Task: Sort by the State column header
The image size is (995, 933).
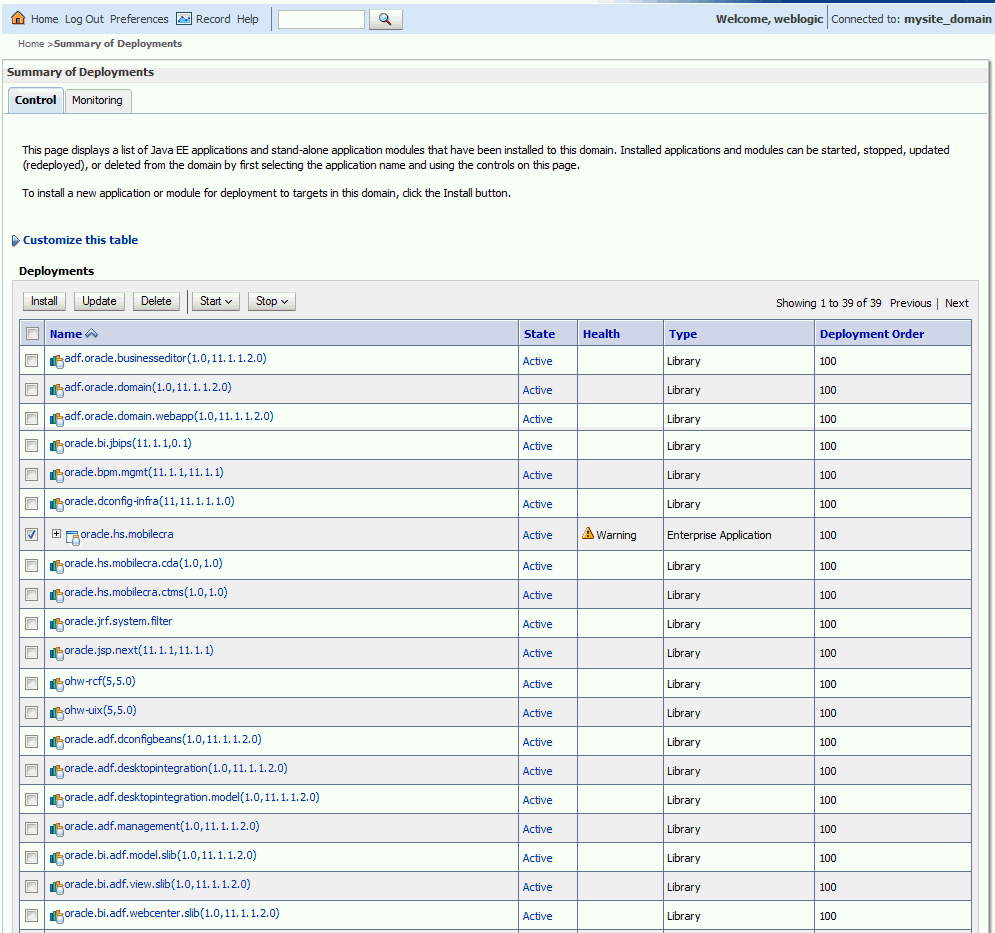Action: (x=539, y=334)
